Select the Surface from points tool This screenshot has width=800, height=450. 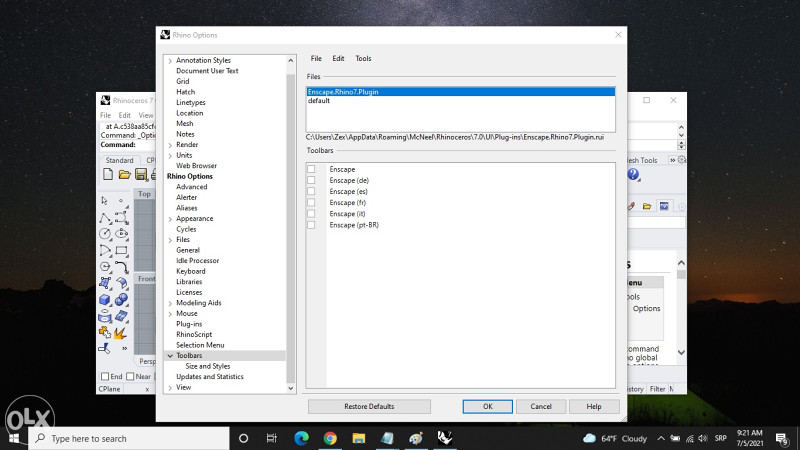coord(105,283)
